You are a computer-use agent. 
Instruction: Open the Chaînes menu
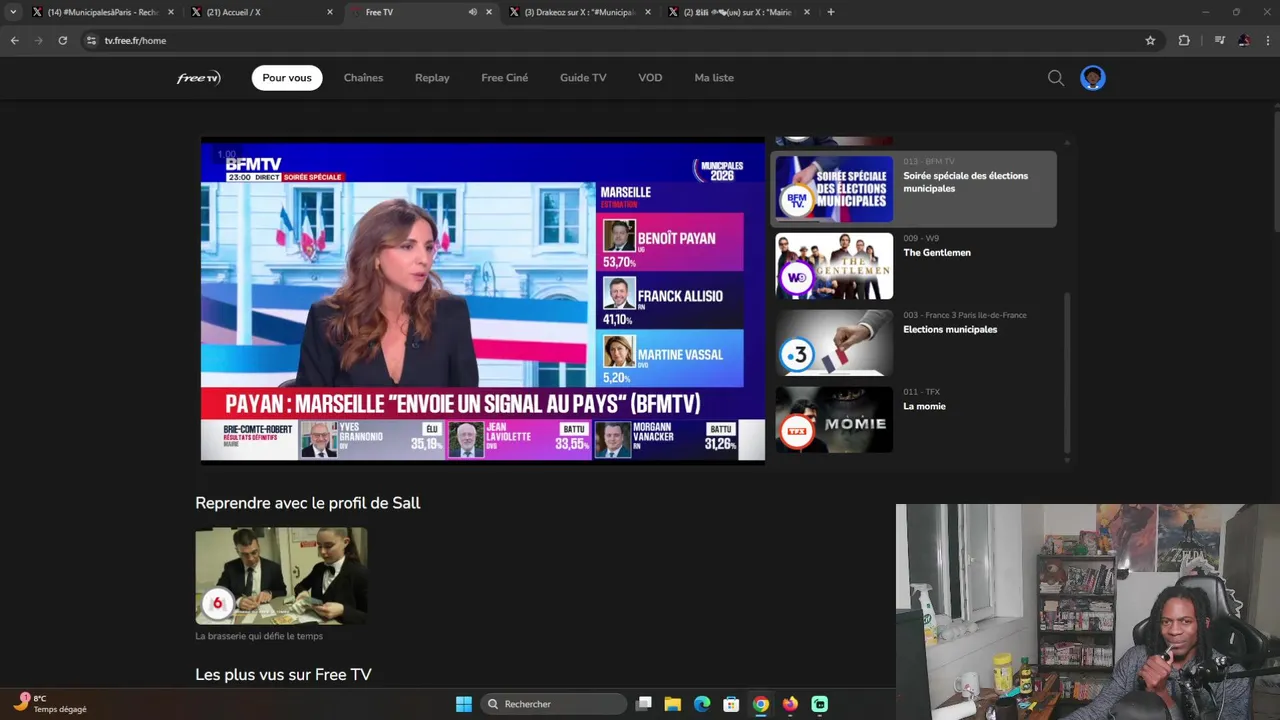[363, 78]
